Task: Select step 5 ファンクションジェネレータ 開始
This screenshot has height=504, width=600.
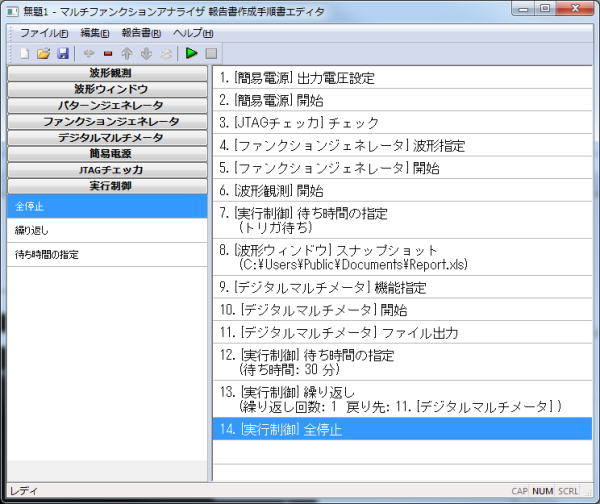Action: (402, 168)
